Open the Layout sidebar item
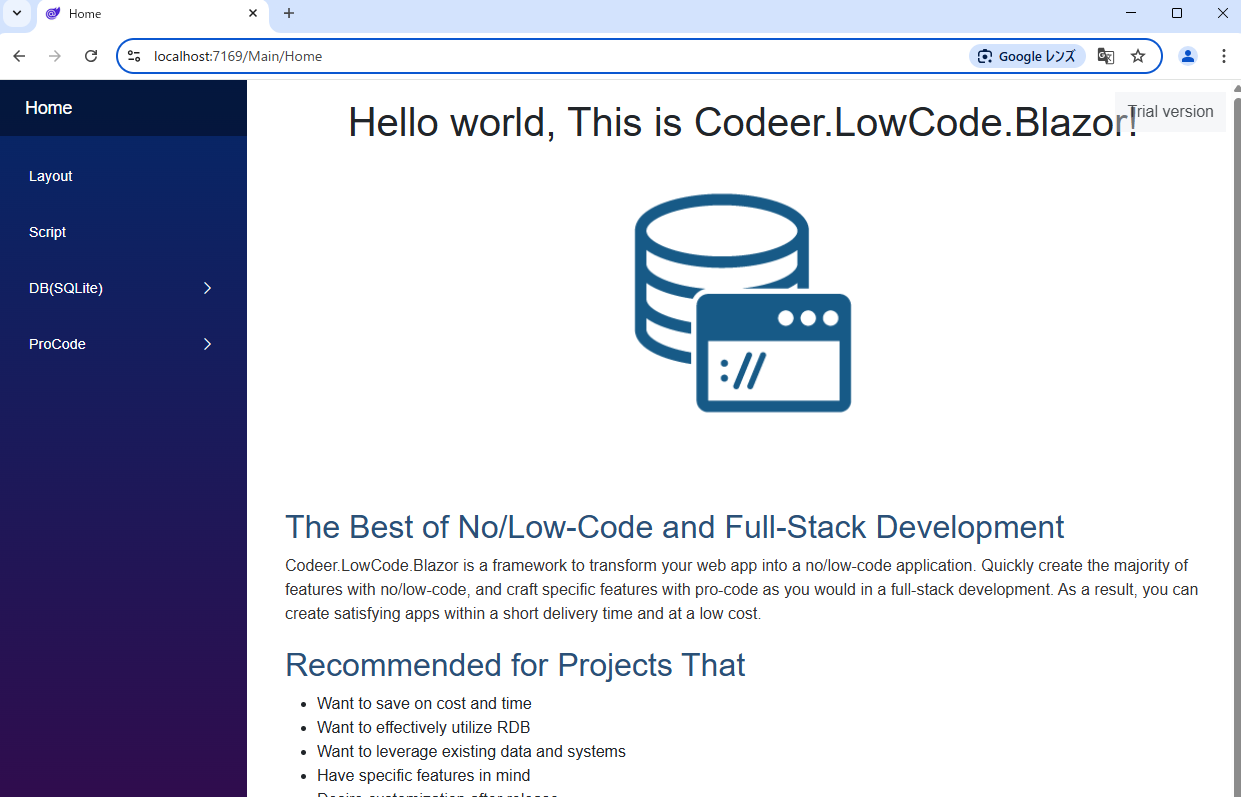The image size is (1241, 797). pos(123,176)
